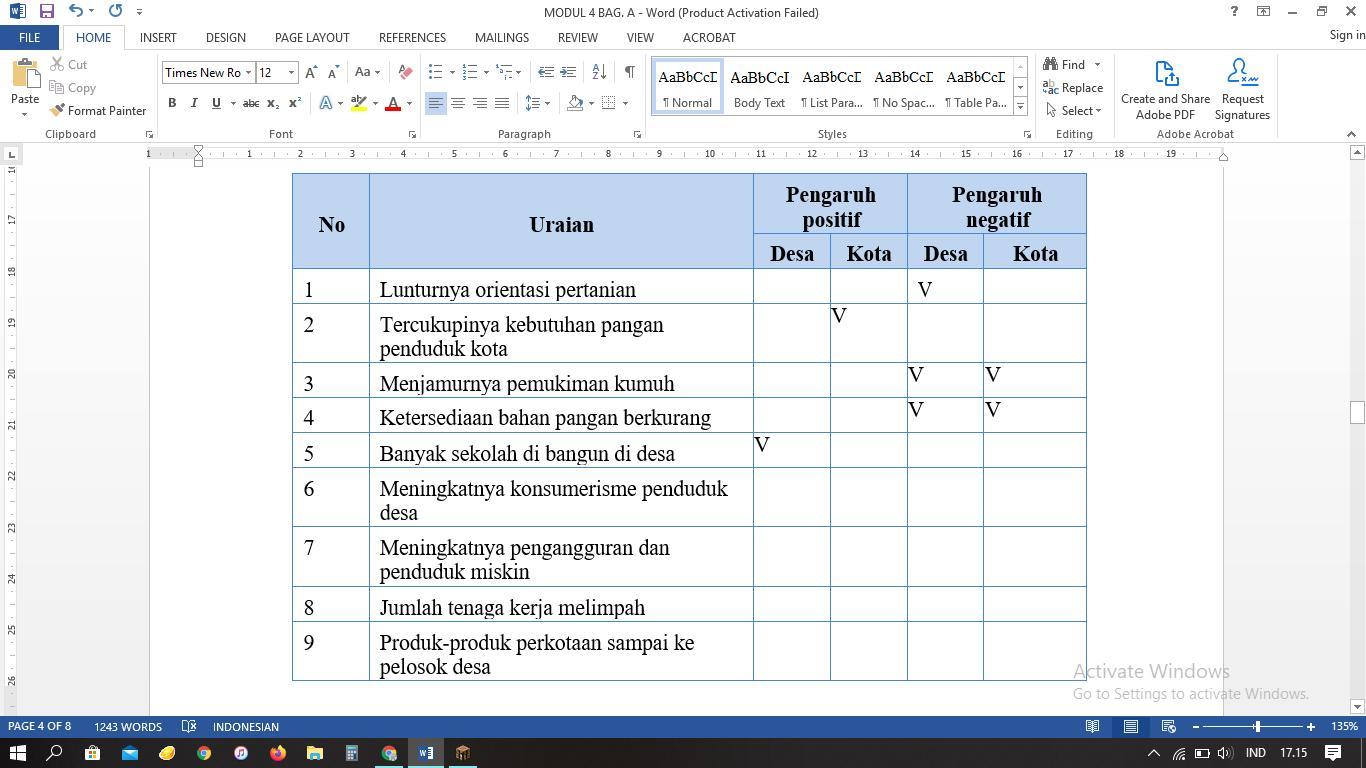This screenshot has height=768, width=1366.
Task: Click the word count in status bar
Action: tap(128, 727)
